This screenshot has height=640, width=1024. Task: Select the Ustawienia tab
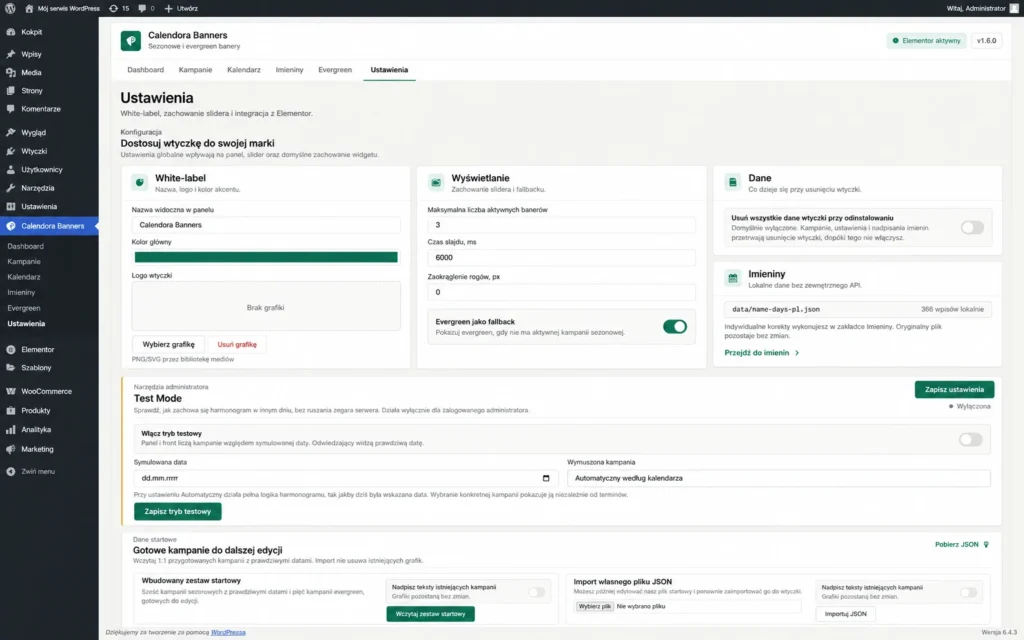389,70
